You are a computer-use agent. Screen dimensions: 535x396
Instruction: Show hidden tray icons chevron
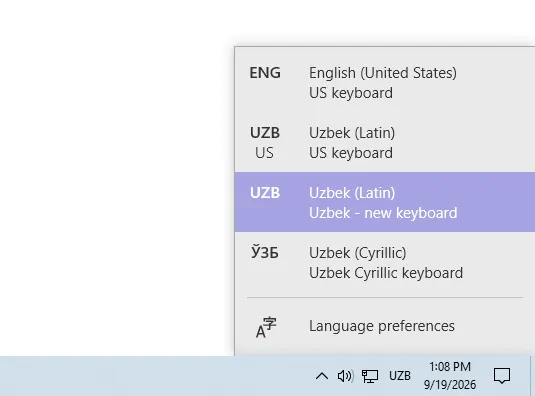point(322,376)
